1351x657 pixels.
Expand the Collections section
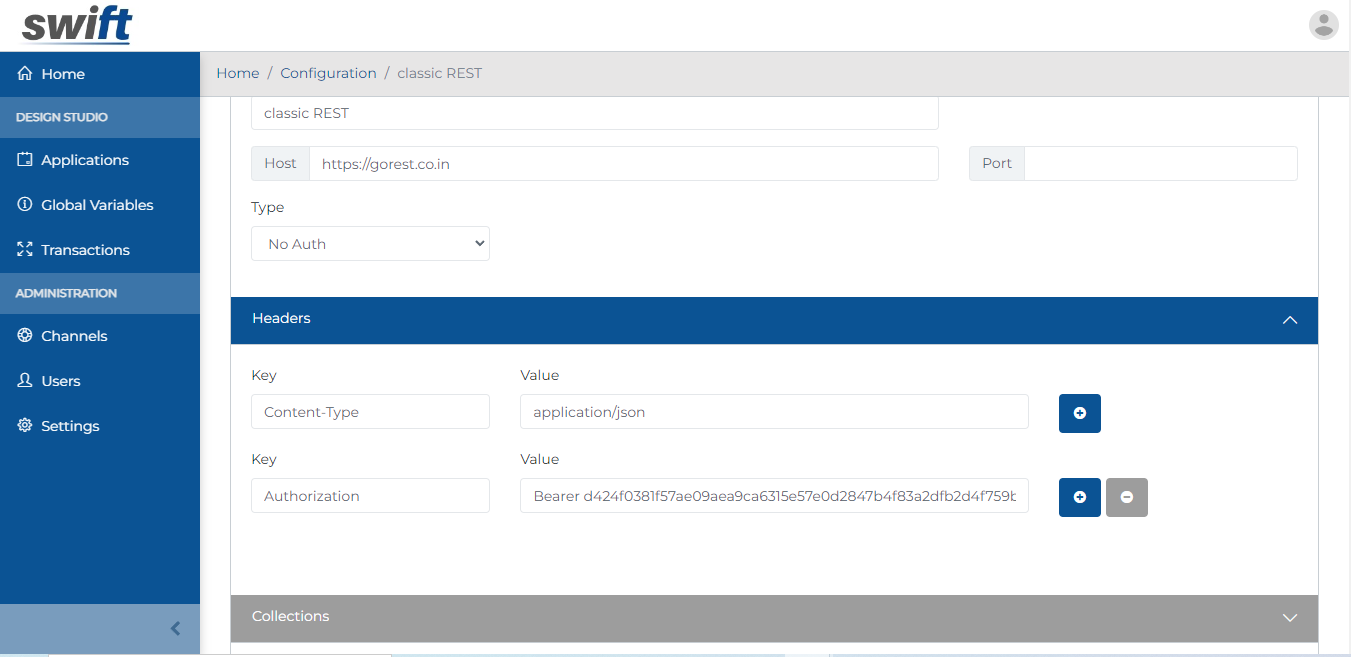tap(1289, 618)
